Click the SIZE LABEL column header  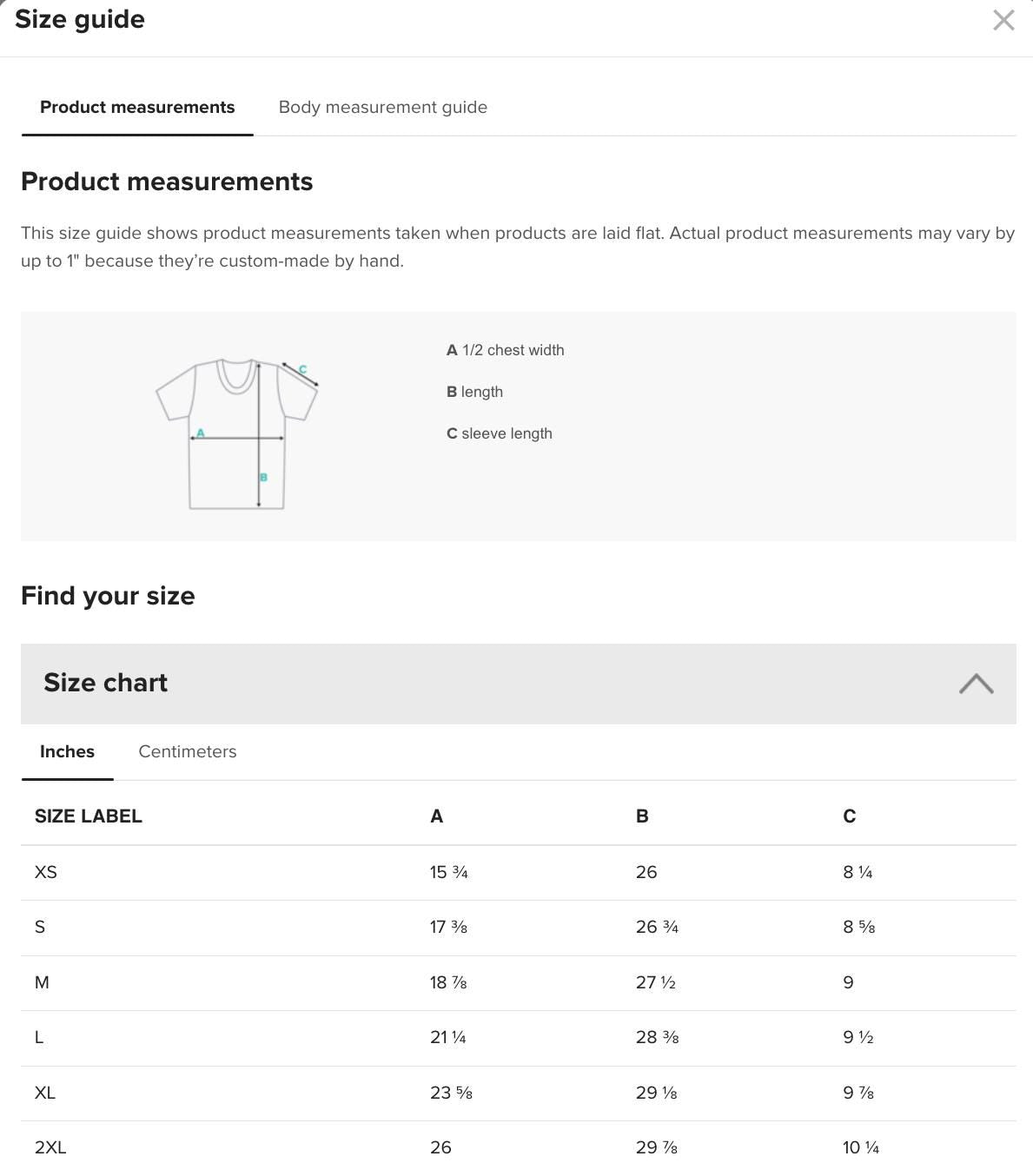88,816
